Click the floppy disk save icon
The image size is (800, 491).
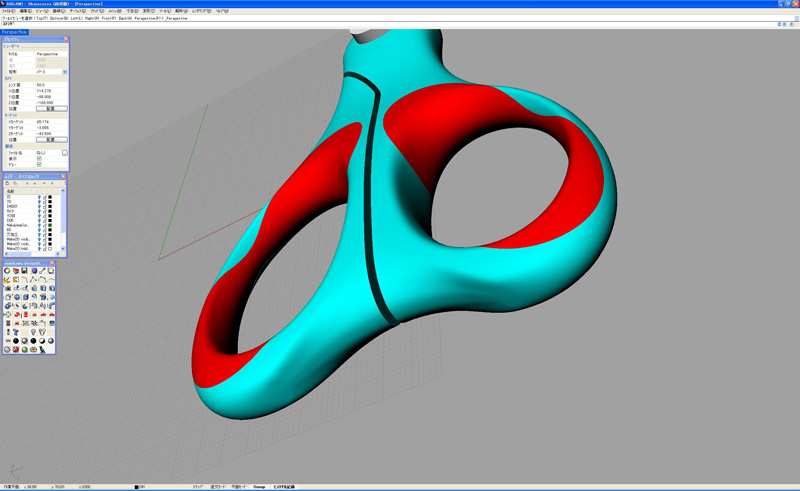[24, 271]
